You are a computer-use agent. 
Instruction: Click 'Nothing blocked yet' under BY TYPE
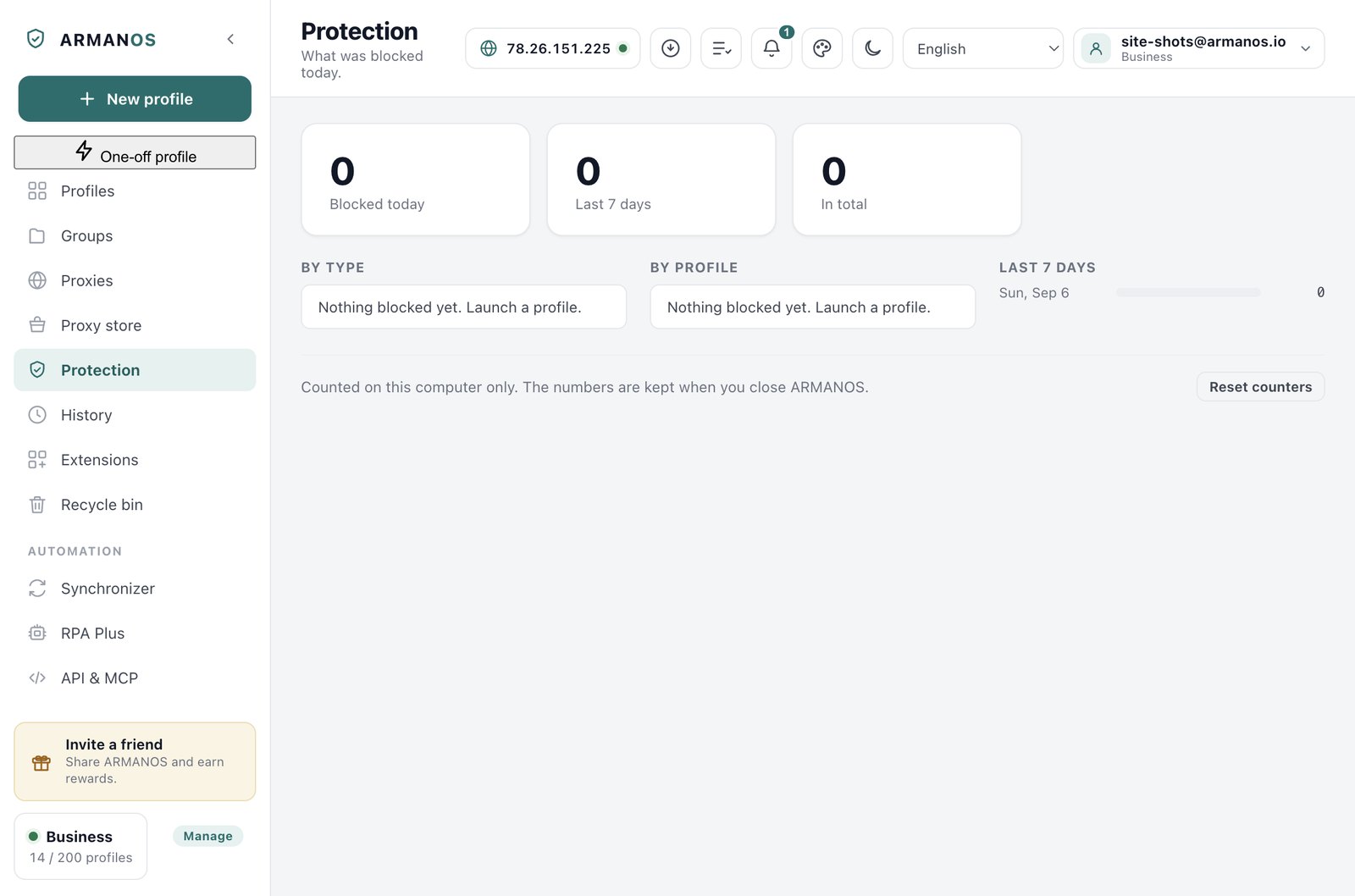464,307
